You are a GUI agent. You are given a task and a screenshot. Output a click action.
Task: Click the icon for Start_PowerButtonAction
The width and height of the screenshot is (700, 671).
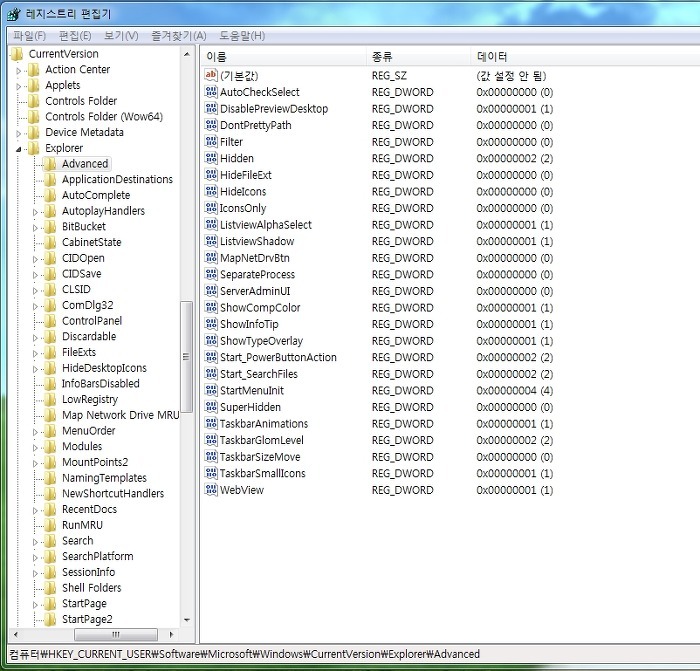pos(211,357)
